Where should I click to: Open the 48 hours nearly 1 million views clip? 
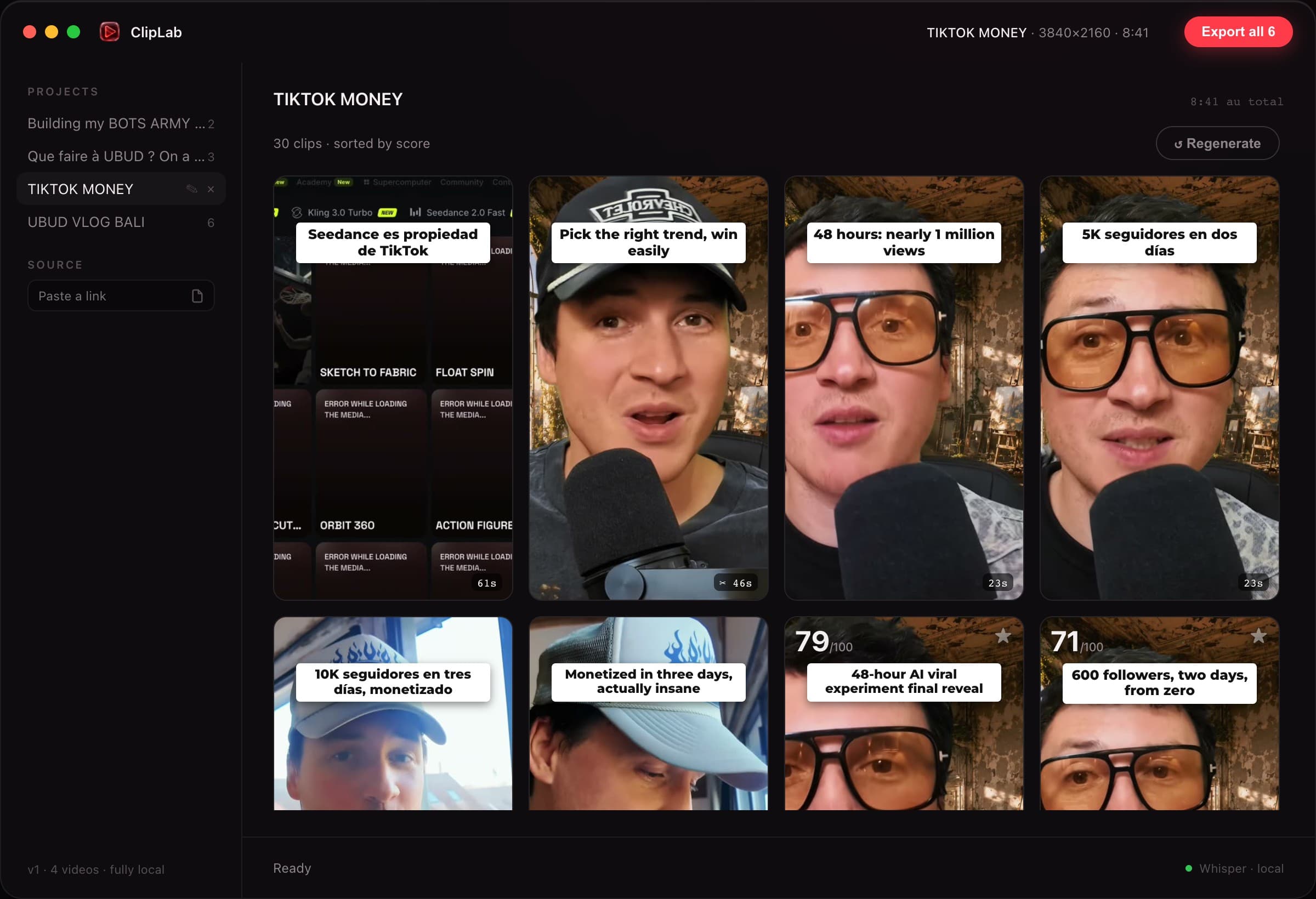pos(904,388)
